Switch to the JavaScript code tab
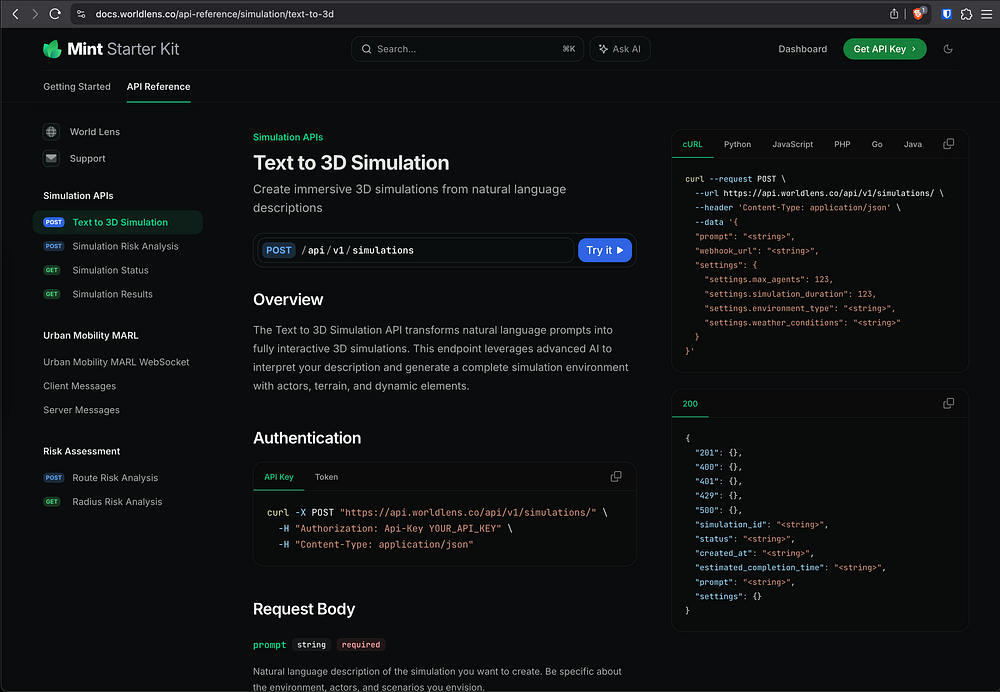 click(792, 144)
